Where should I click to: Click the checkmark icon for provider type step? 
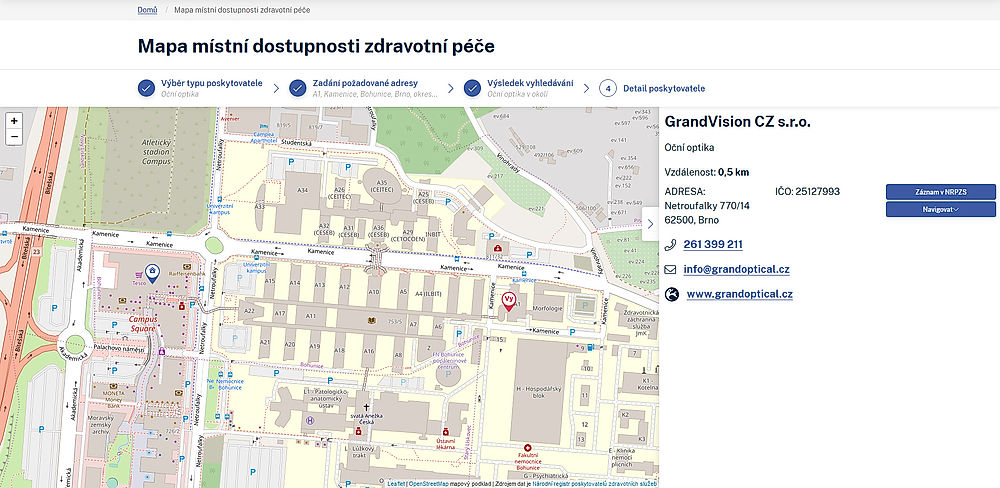click(146, 88)
